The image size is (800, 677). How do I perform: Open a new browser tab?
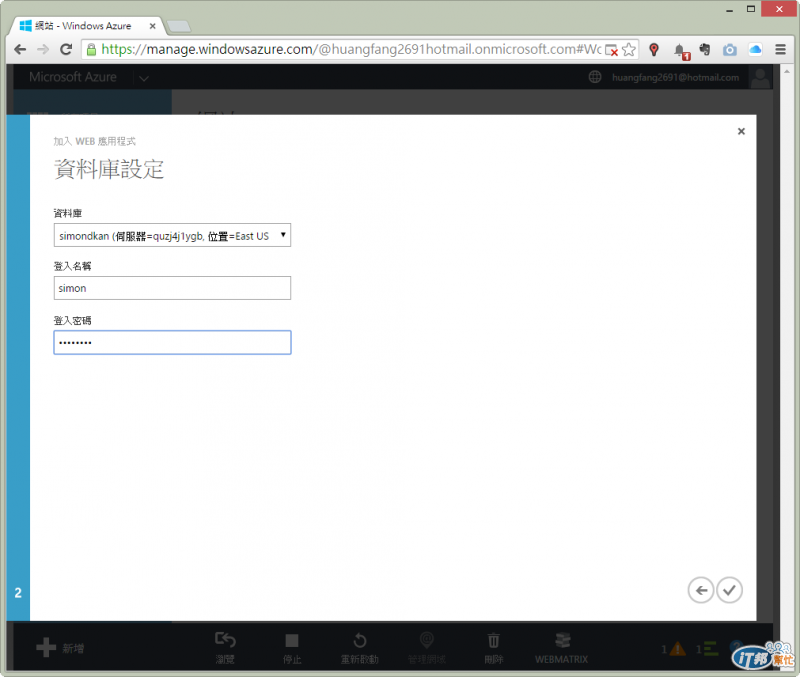[178, 26]
